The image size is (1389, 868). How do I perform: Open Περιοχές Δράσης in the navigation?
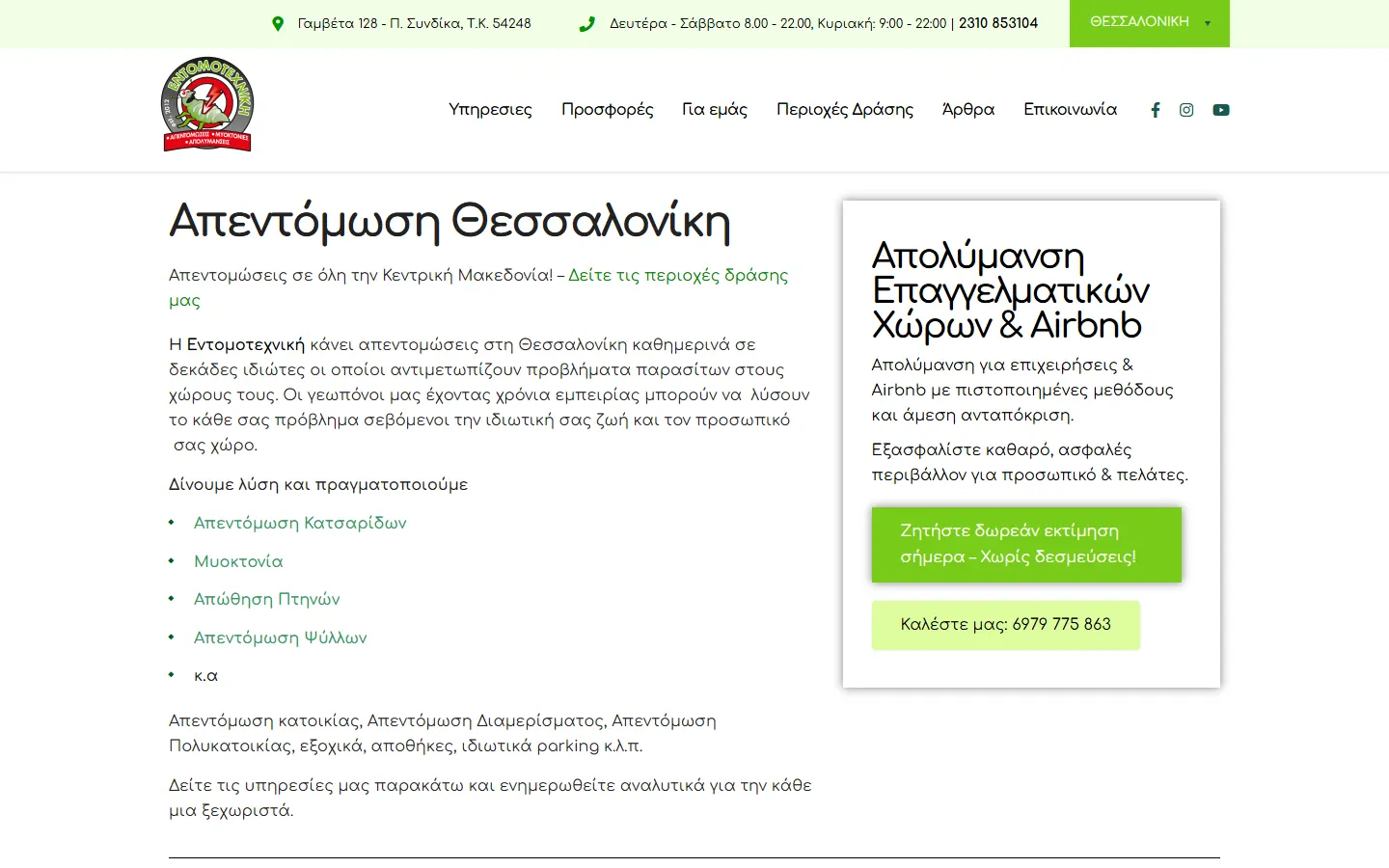(845, 110)
